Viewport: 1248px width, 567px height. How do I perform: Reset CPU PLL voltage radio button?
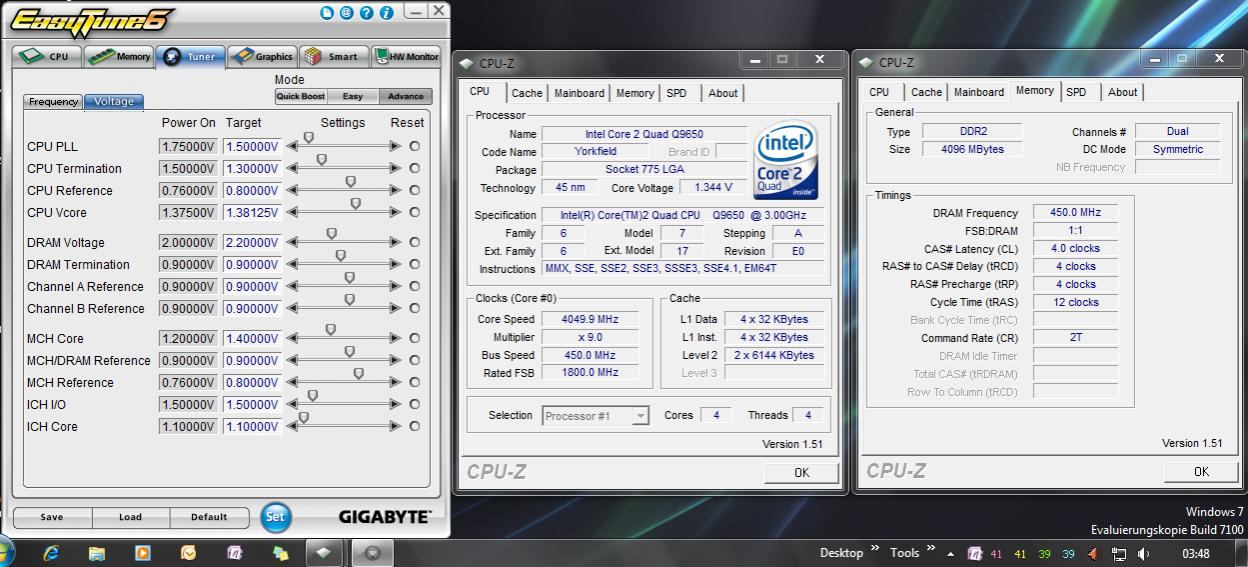click(414, 146)
